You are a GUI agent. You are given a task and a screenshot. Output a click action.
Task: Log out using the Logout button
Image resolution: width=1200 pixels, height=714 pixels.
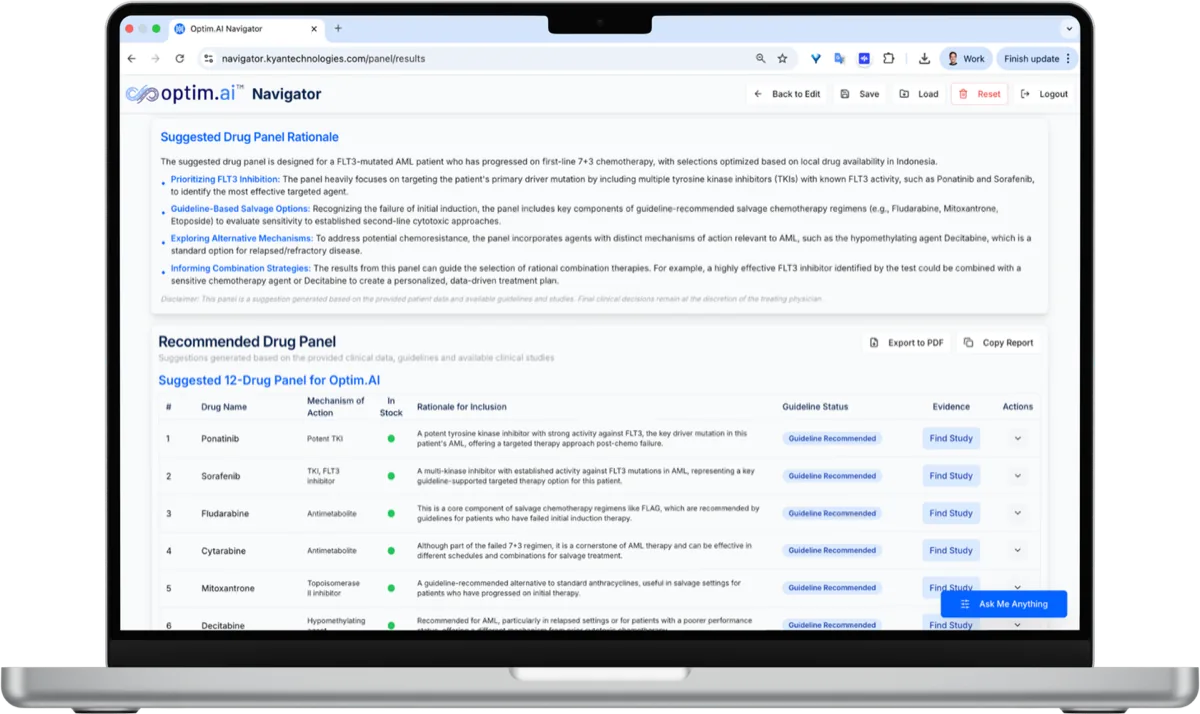(1044, 94)
